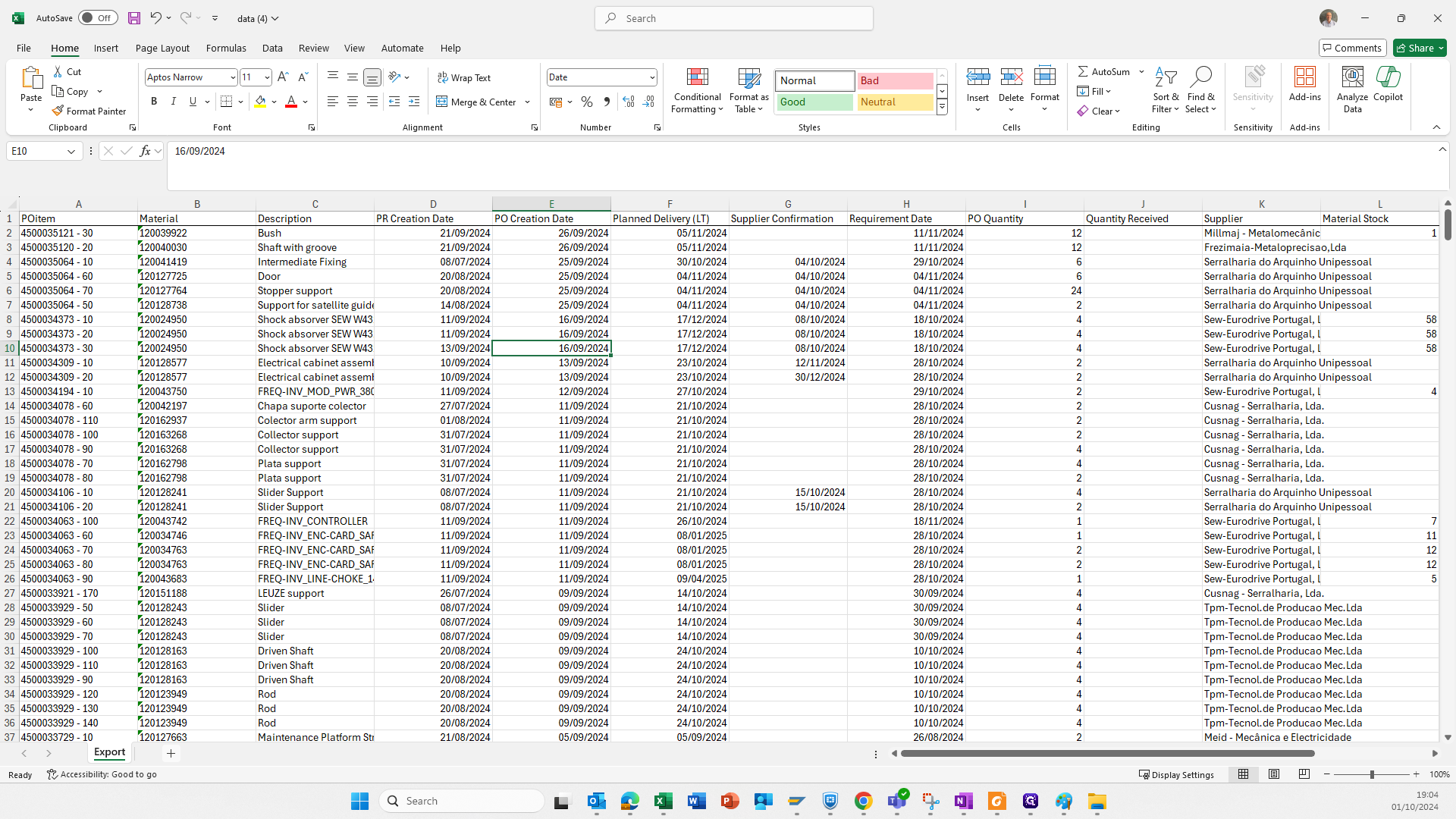1456x819 pixels.
Task: Open Conditional Formatting menu
Action: (698, 91)
